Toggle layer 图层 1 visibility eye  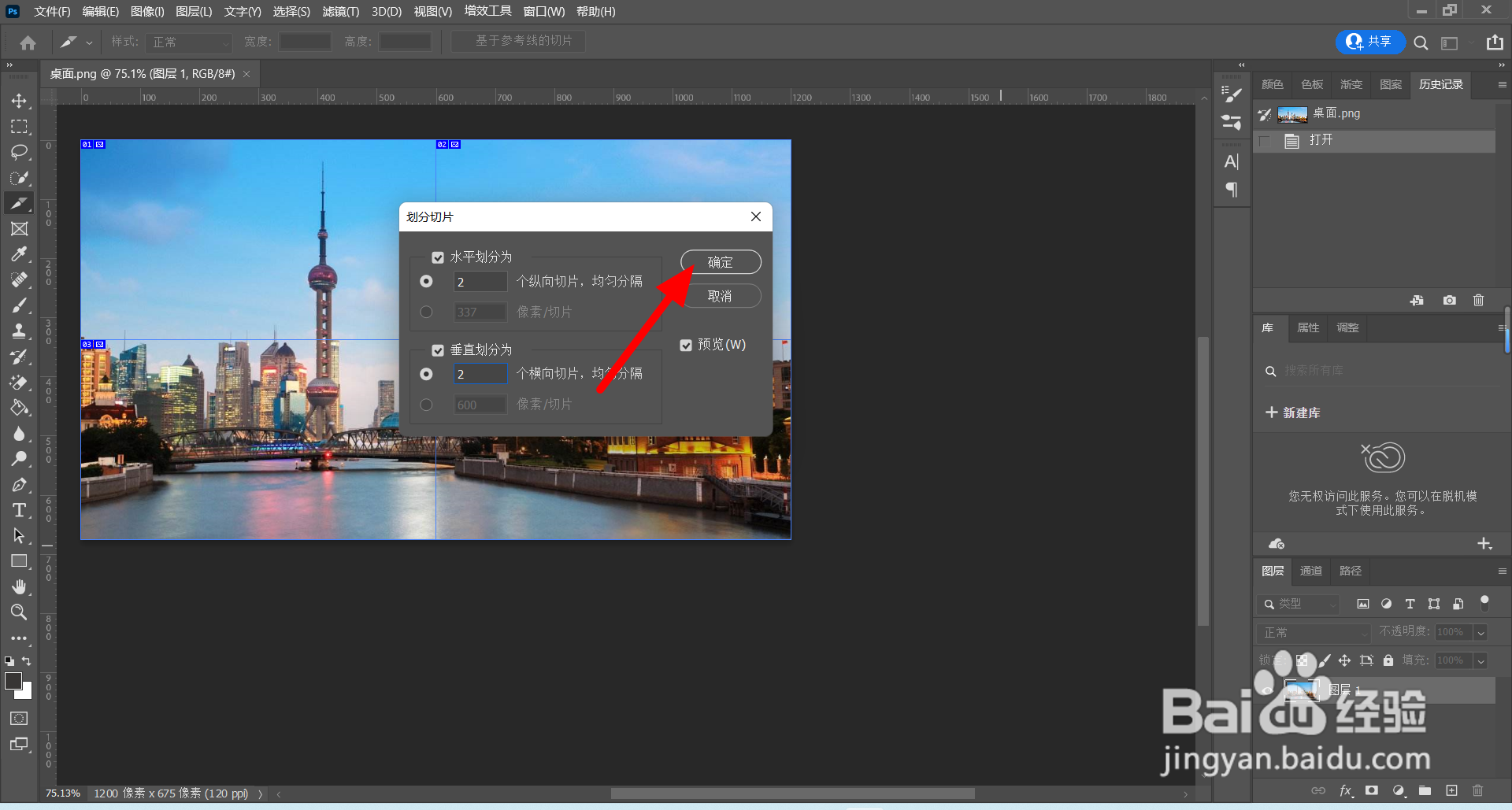1266,690
